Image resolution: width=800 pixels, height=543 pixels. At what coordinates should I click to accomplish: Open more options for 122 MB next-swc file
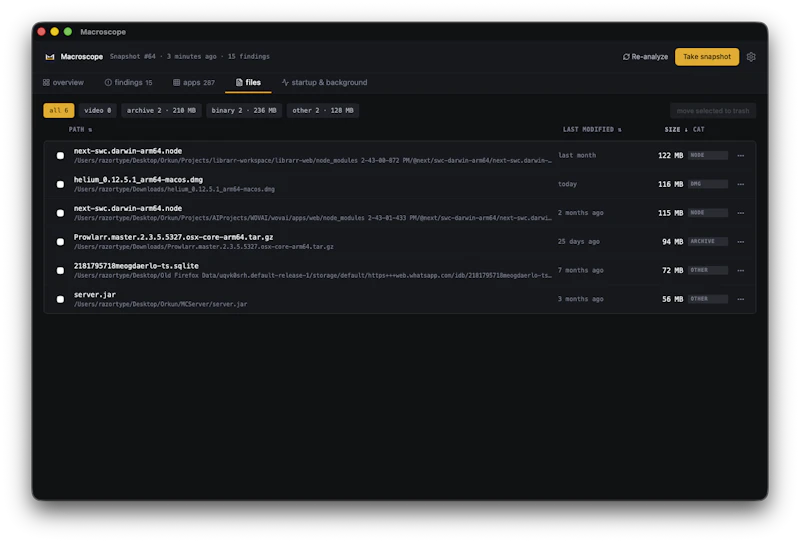(x=740, y=155)
